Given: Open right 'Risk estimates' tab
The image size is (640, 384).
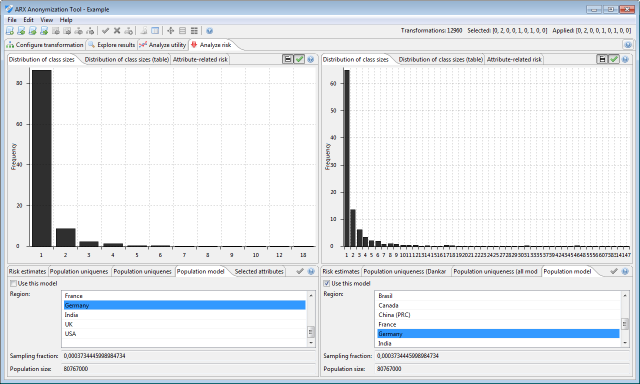Looking at the screenshot, I should (x=341, y=271).
